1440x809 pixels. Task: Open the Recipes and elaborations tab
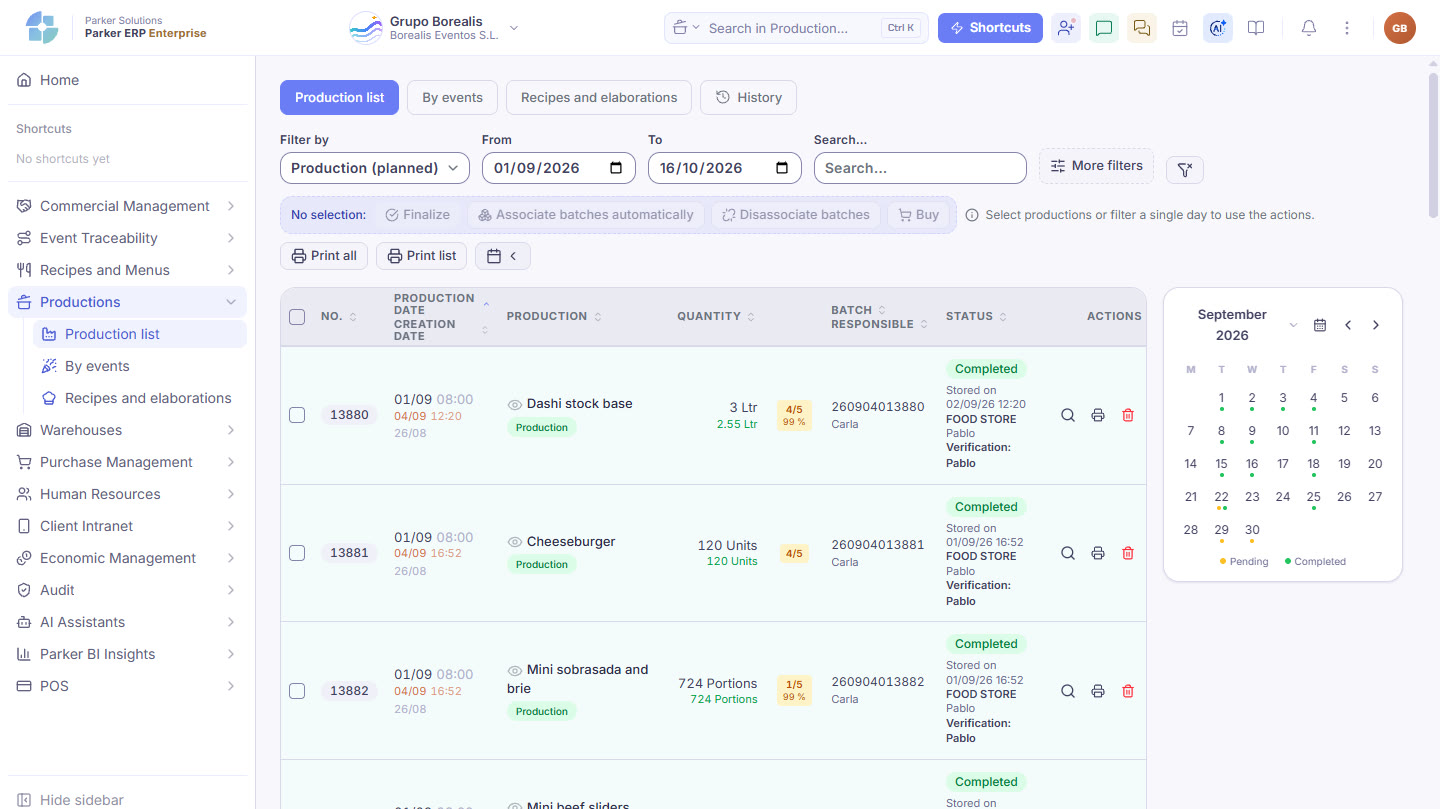[x=599, y=98]
